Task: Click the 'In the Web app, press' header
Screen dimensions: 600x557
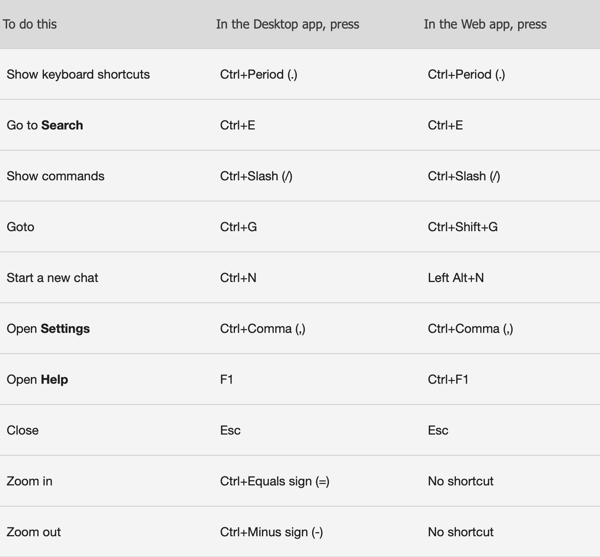Action: click(485, 24)
